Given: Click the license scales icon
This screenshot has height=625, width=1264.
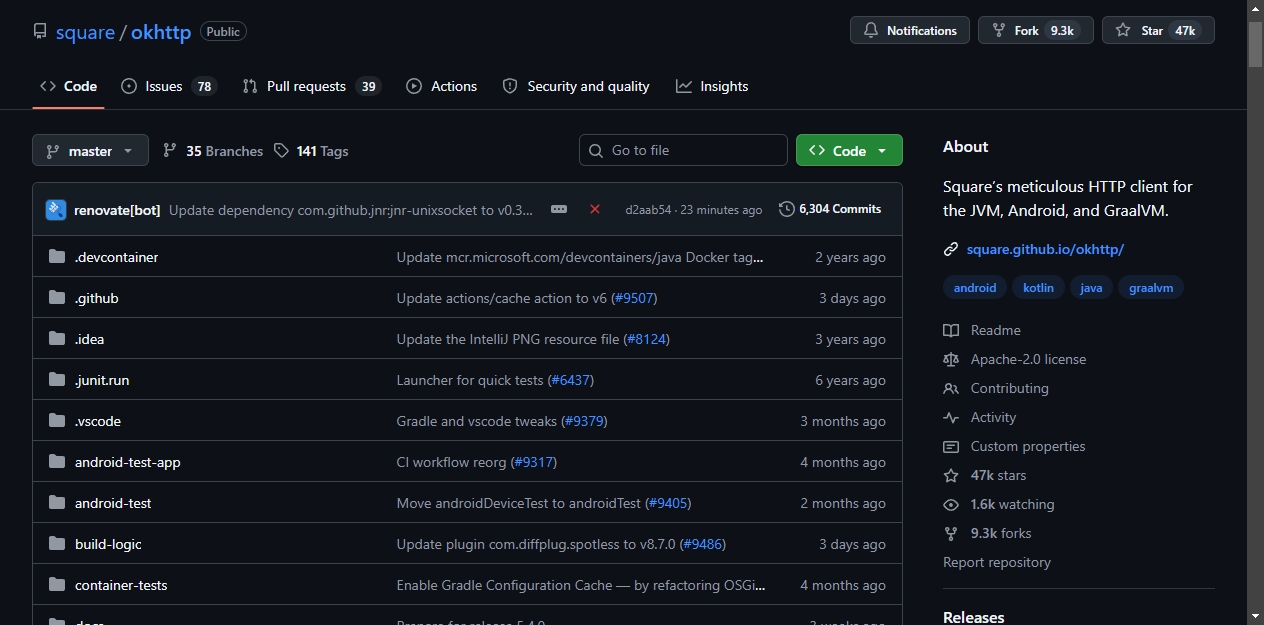Looking at the screenshot, I should click(x=951, y=359).
